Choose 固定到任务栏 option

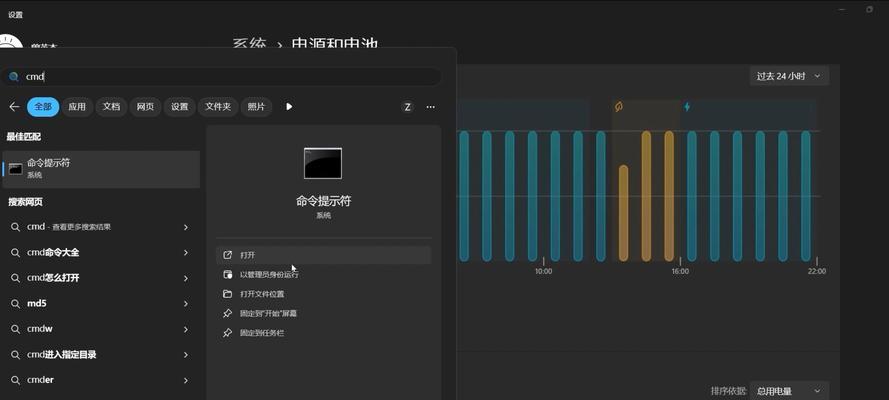click(324, 333)
